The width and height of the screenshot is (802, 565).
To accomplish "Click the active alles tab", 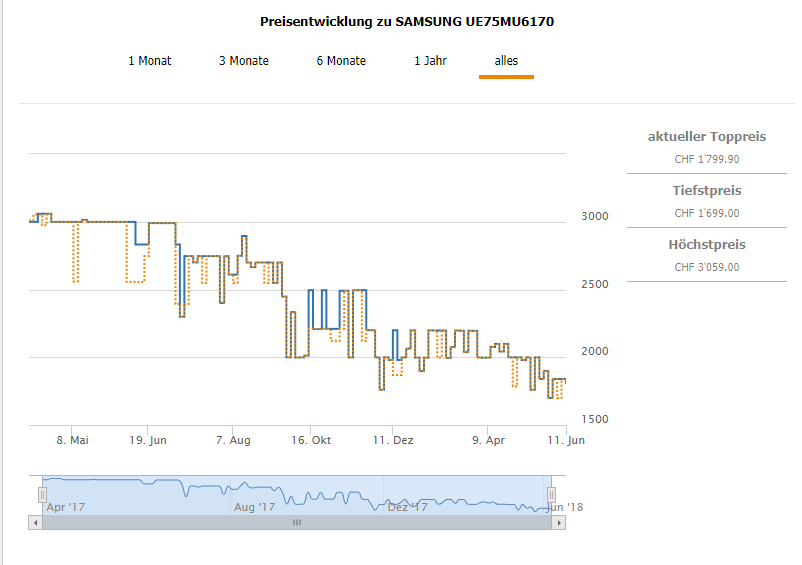I will click(506, 61).
